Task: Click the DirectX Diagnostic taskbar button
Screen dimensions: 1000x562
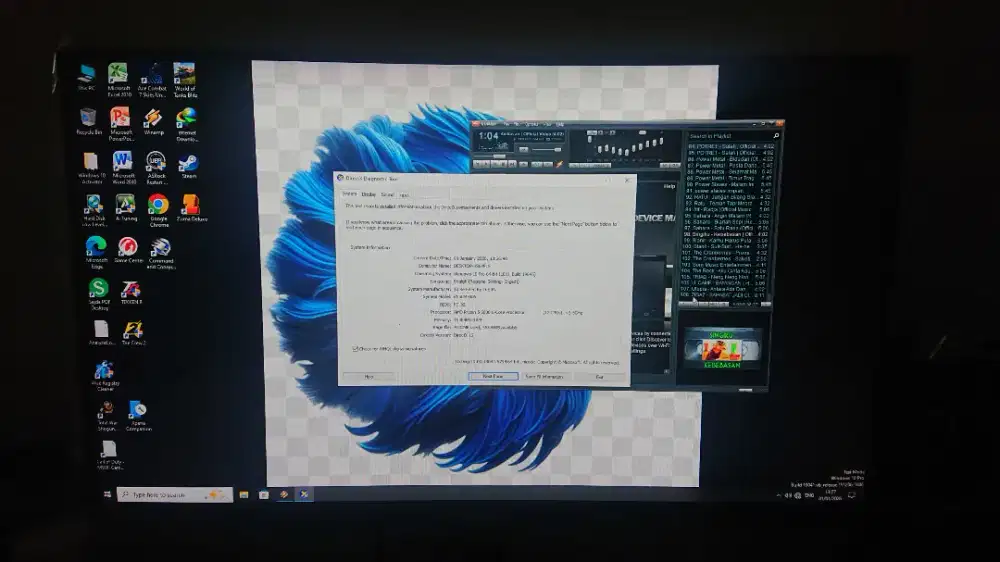Action: (304, 494)
